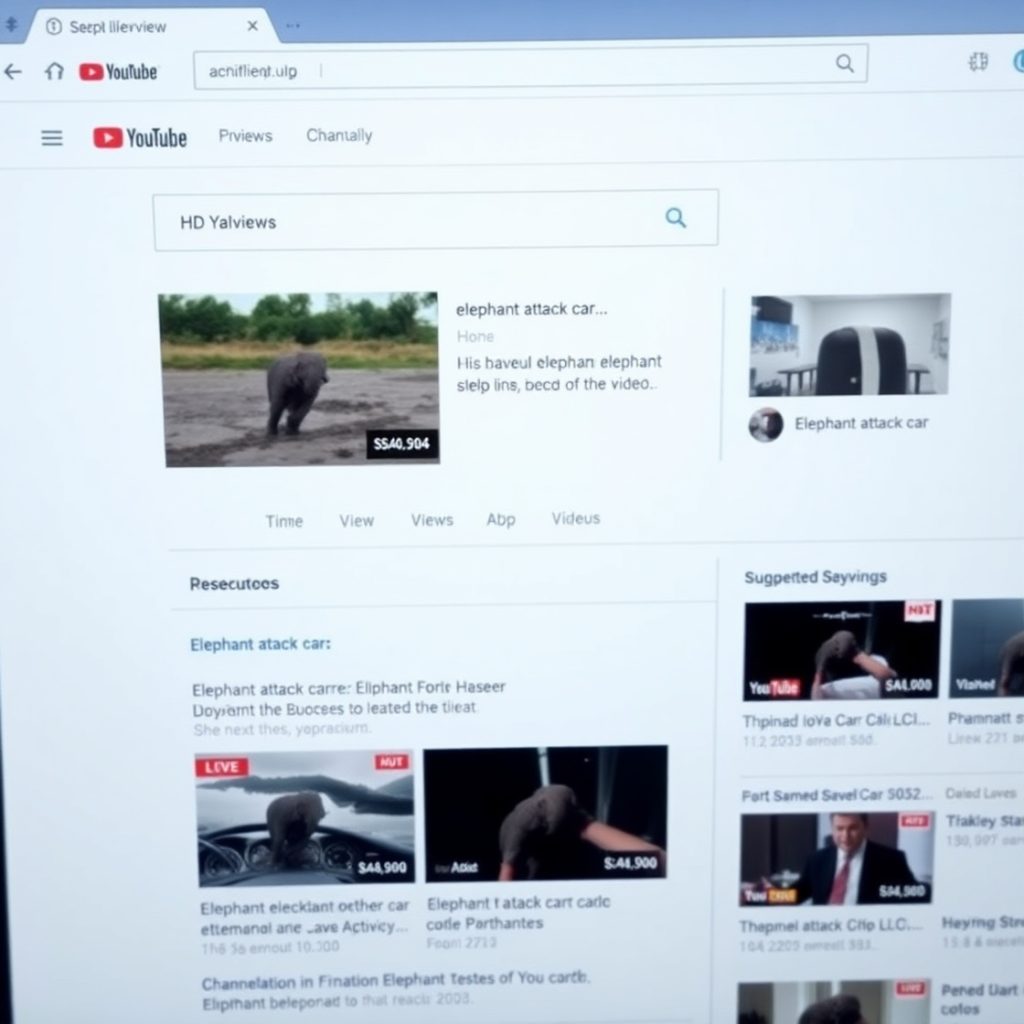
Task: Open the hamburger menu beside YouTube logo
Action: tap(52, 138)
